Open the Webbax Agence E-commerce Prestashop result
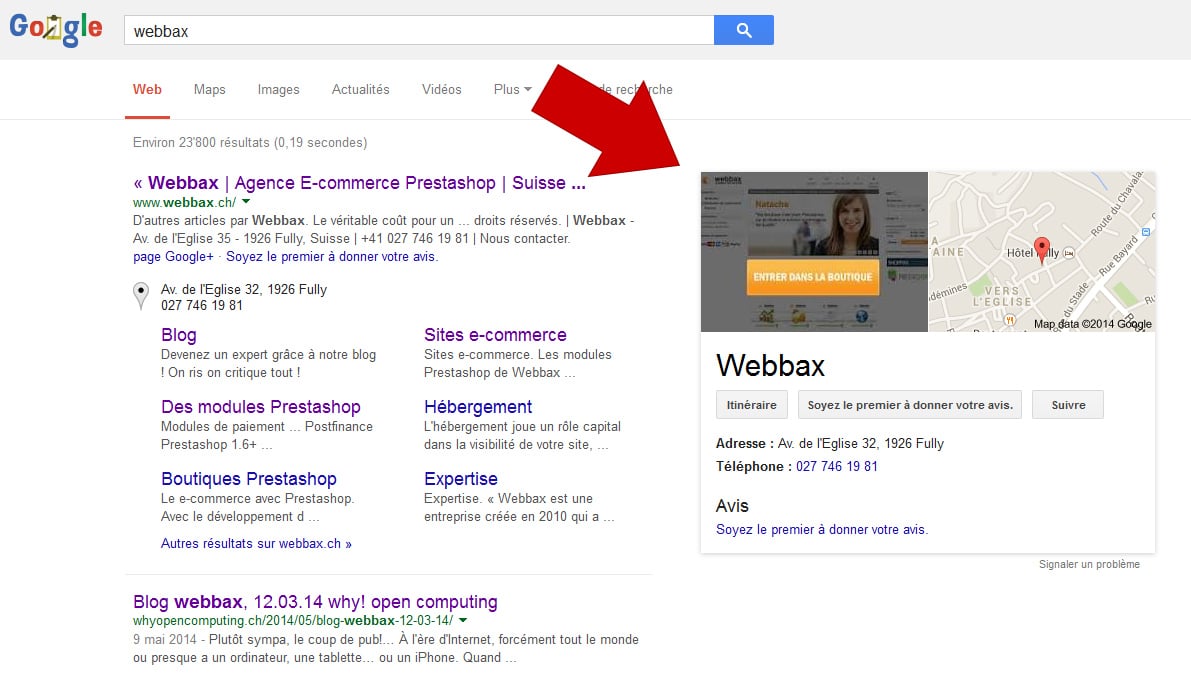The image size is (1191, 674). click(x=359, y=183)
